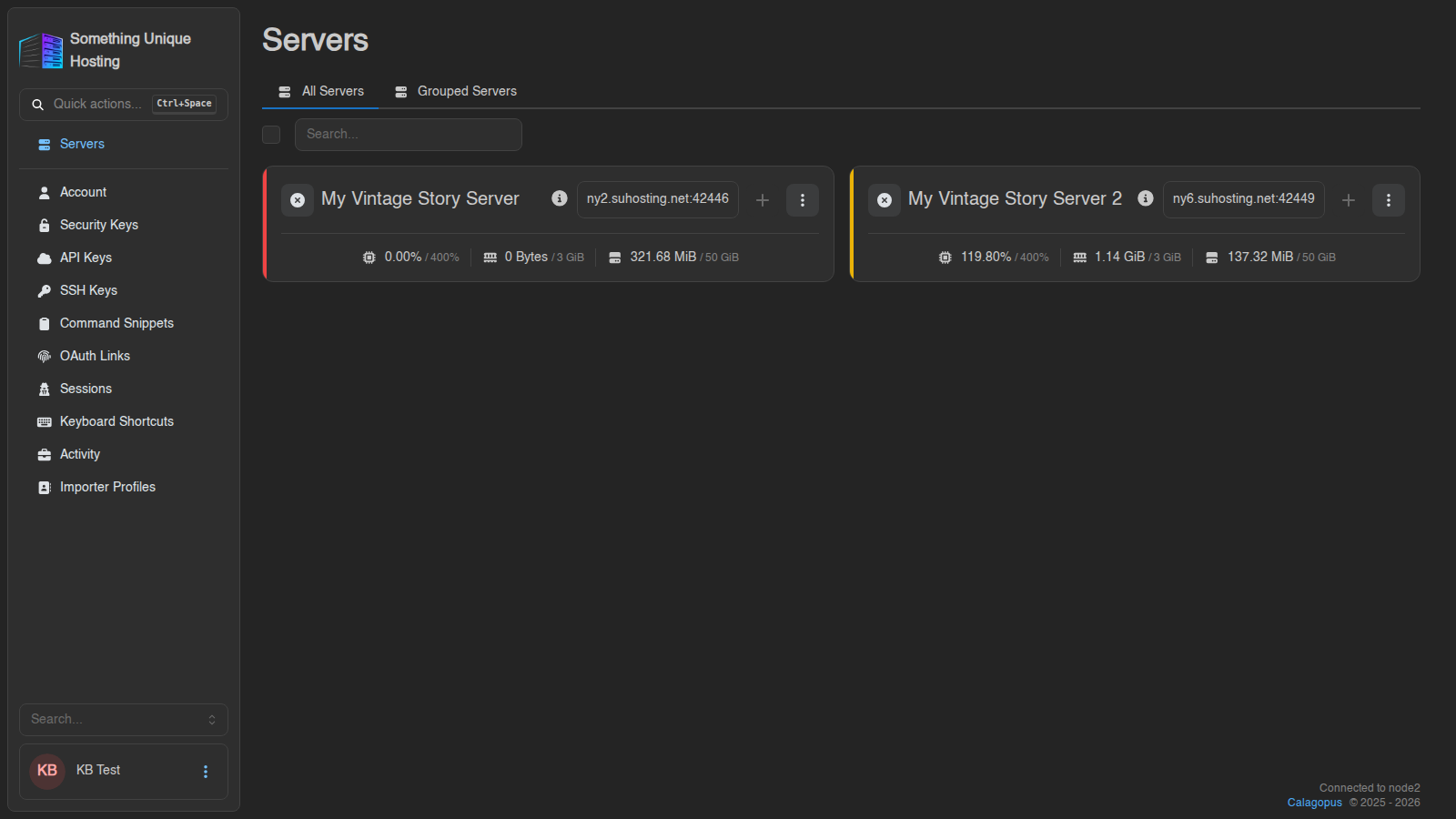Image resolution: width=1456 pixels, height=819 pixels.
Task: Open the Calagopus footer link
Action: pyautogui.click(x=1314, y=803)
